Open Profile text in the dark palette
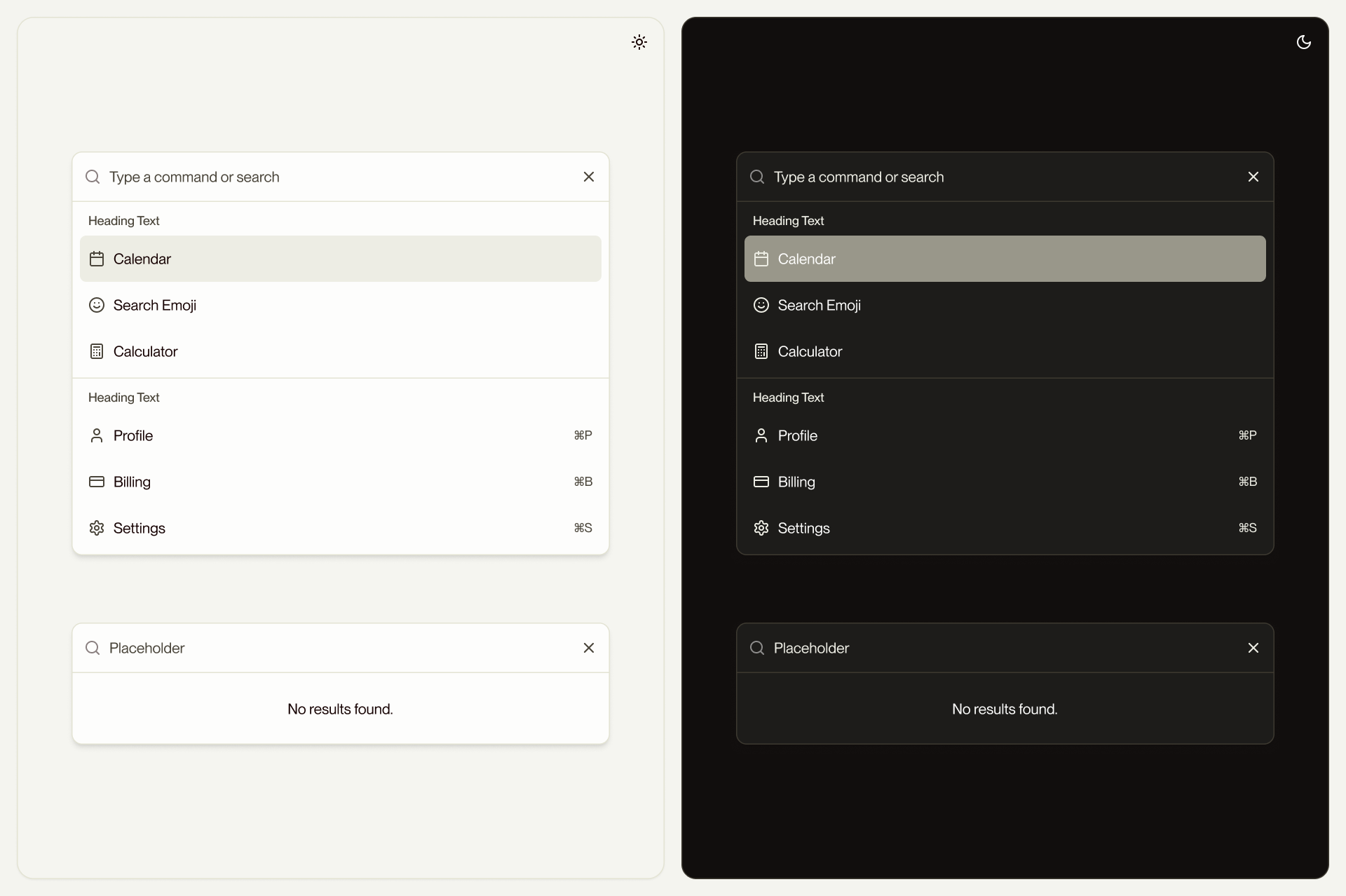This screenshot has width=1346, height=896. pos(798,435)
